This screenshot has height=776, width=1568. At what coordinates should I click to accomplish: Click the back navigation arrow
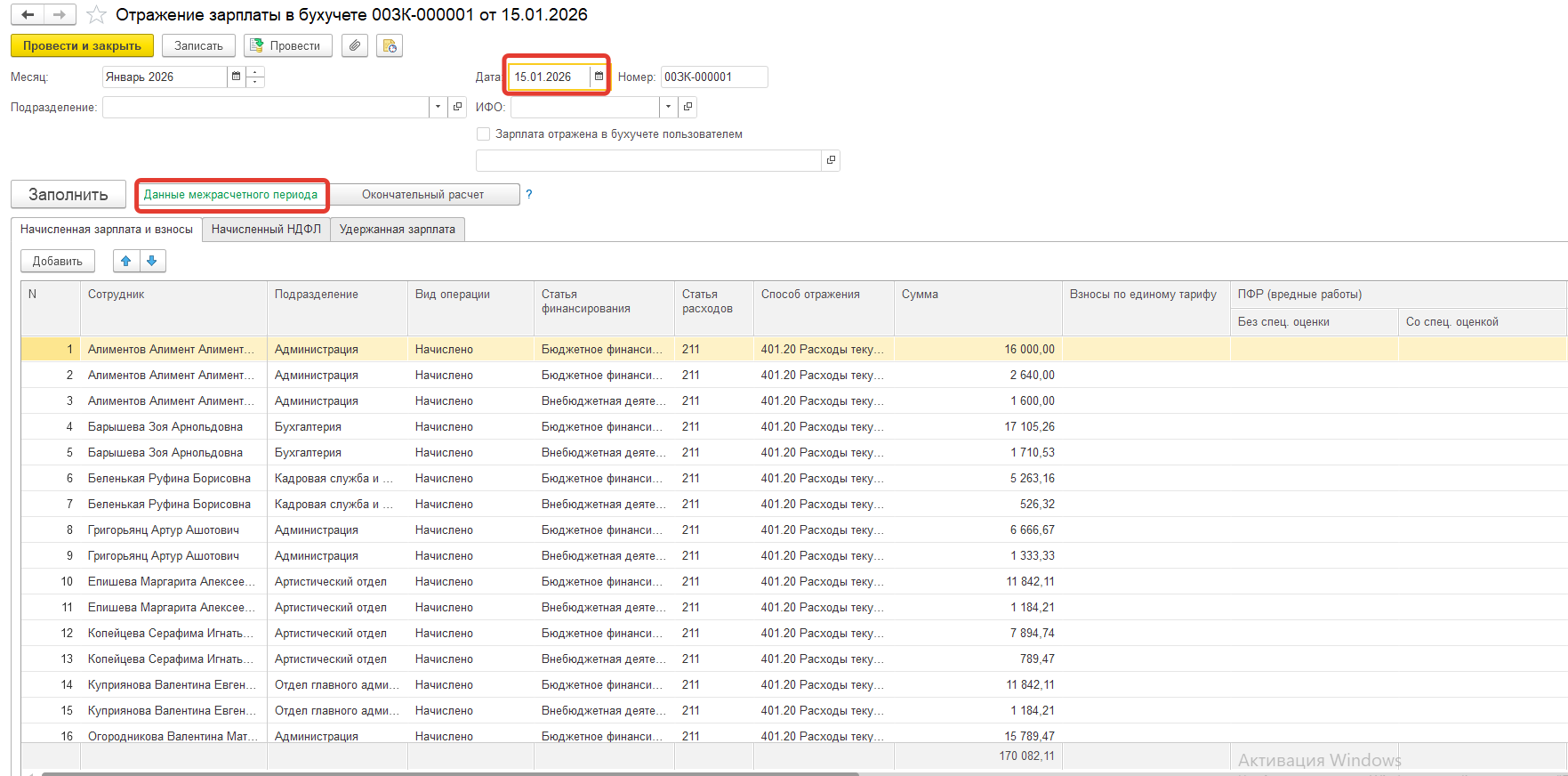[28, 15]
